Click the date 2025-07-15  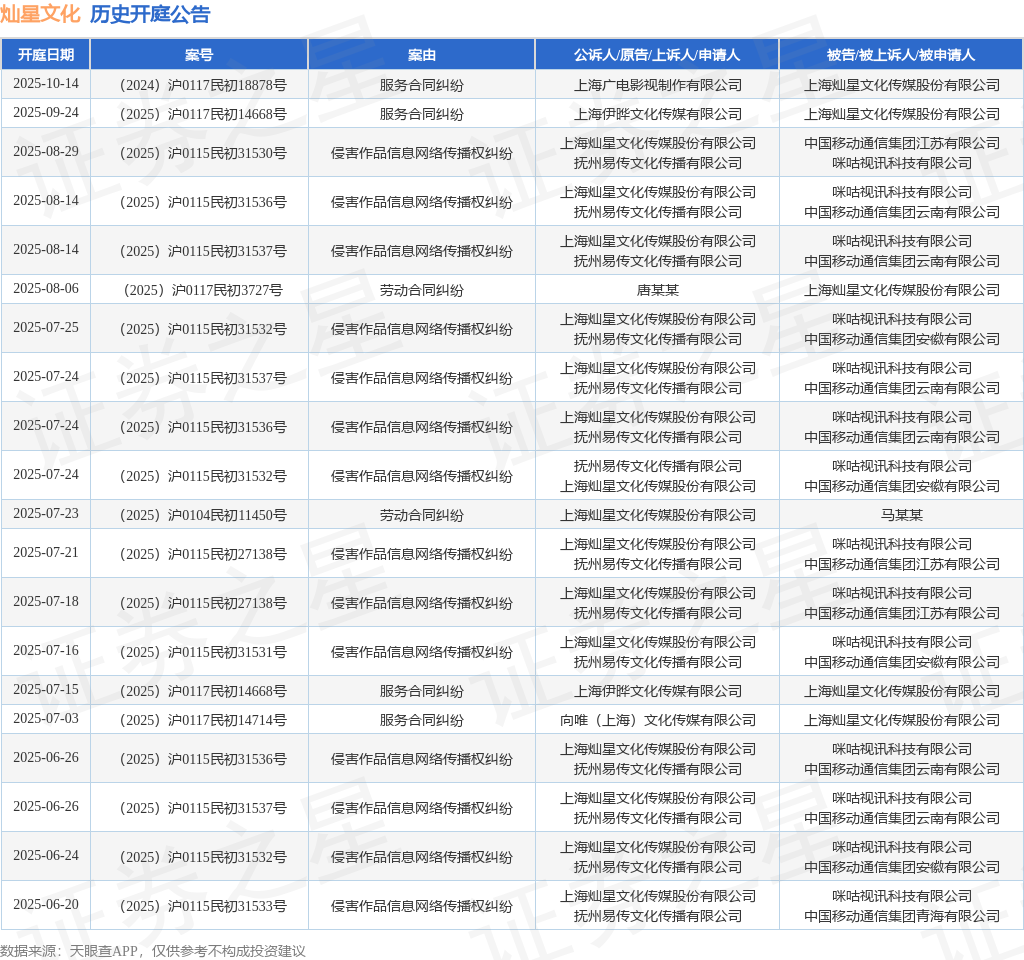click(x=46, y=690)
